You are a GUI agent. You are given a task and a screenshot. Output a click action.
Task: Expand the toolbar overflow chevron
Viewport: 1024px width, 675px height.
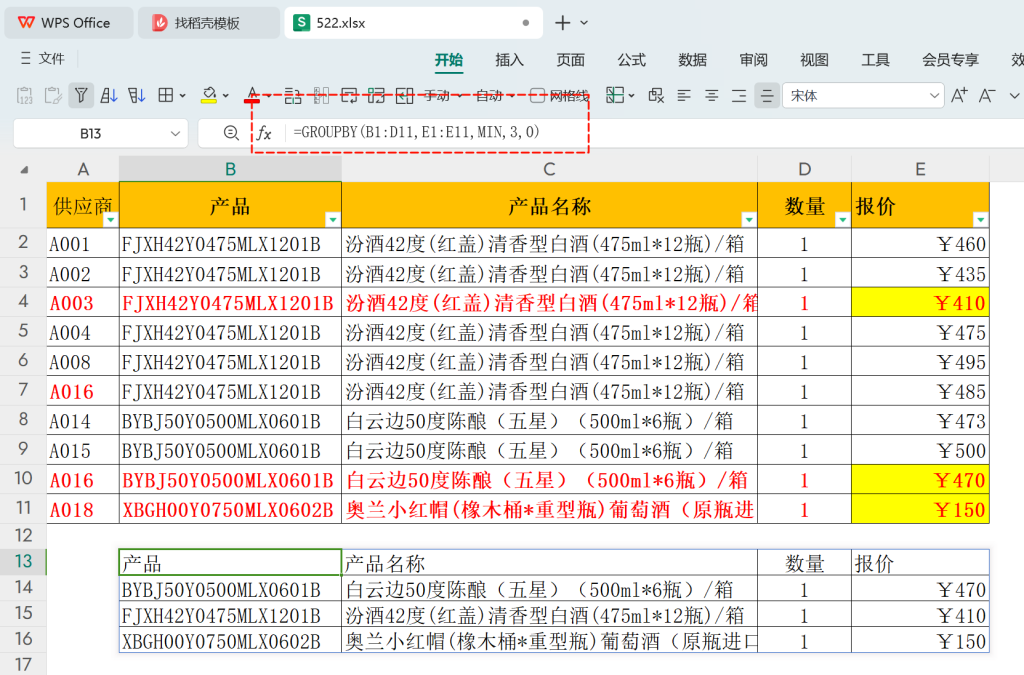pyautogui.click(x=1014, y=96)
